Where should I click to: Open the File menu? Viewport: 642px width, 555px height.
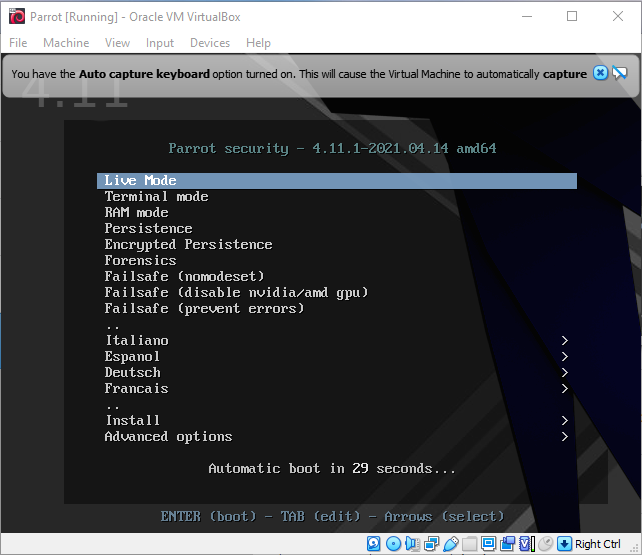(18, 43)
